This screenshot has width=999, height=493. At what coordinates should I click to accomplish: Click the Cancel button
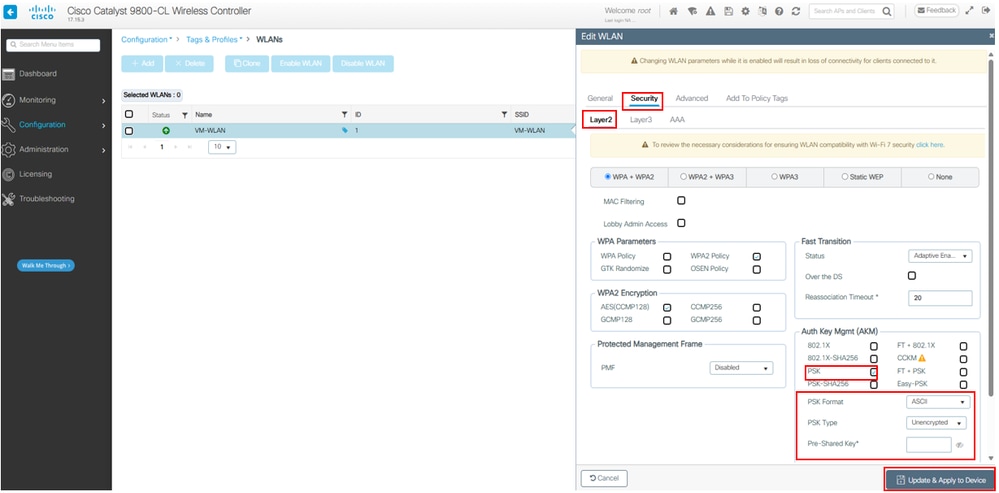pyautogui.click(x=604, y=478)
